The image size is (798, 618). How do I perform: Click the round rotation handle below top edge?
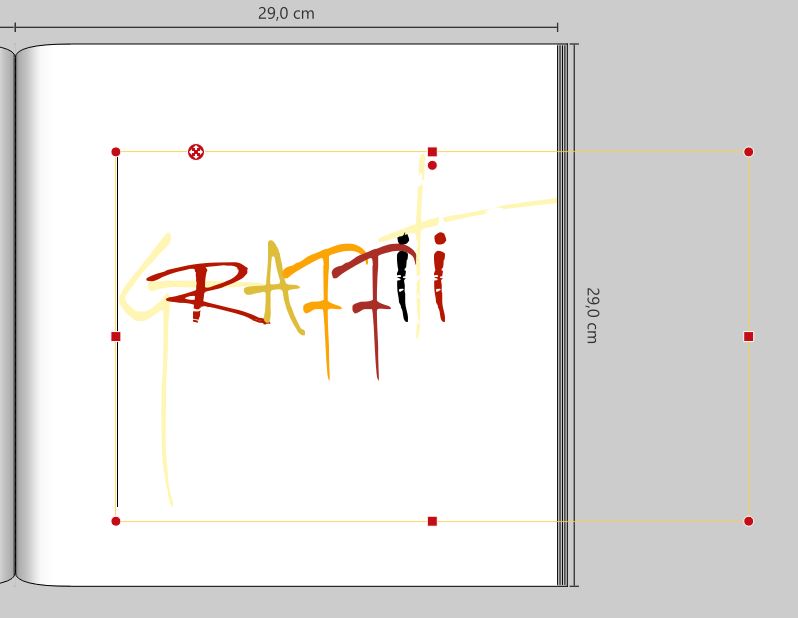click(432, 165)
